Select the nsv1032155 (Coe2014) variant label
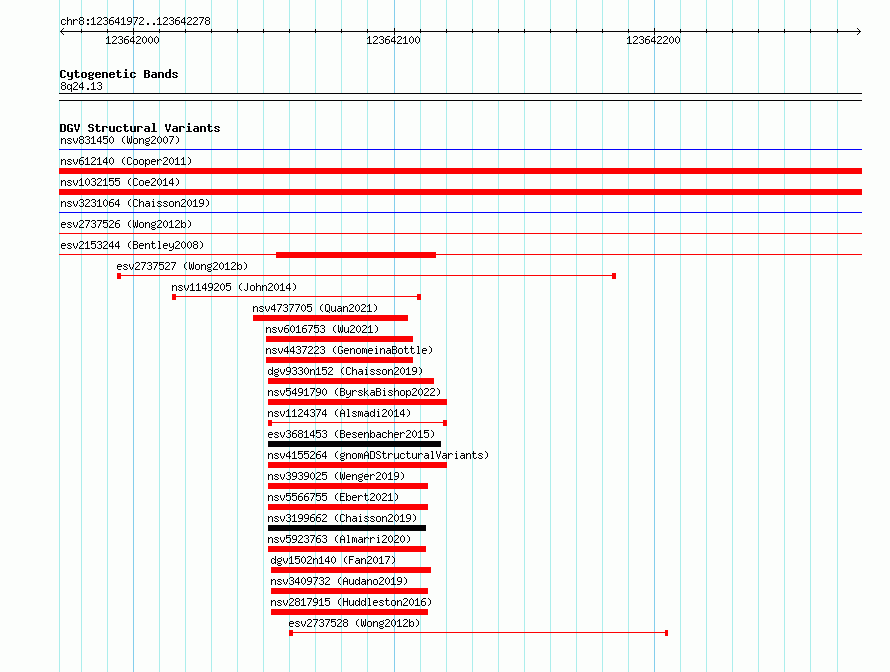This screenshot has height=672, width=890. pos(120,182)
